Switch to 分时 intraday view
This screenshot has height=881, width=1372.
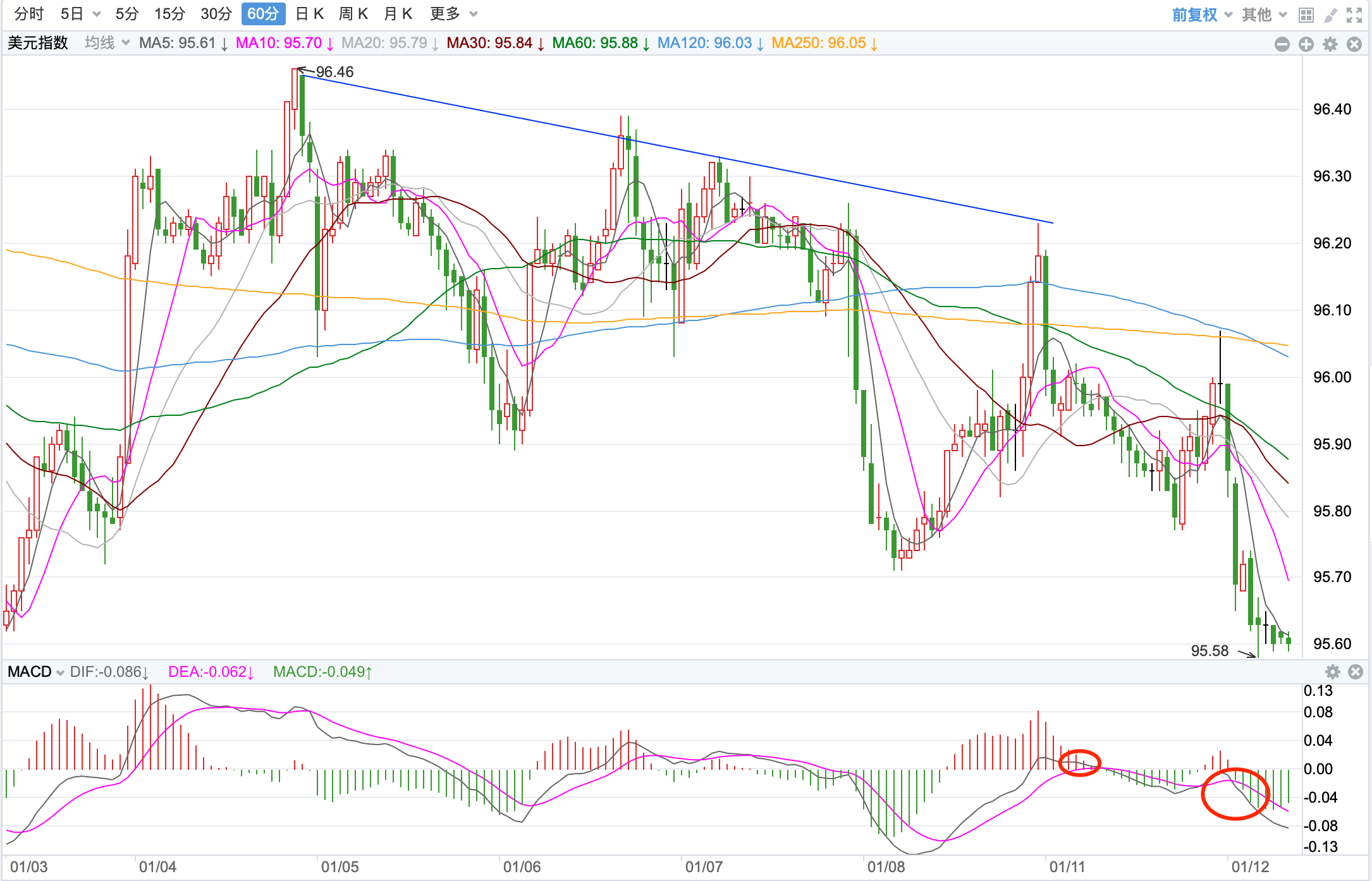(29, 14)
